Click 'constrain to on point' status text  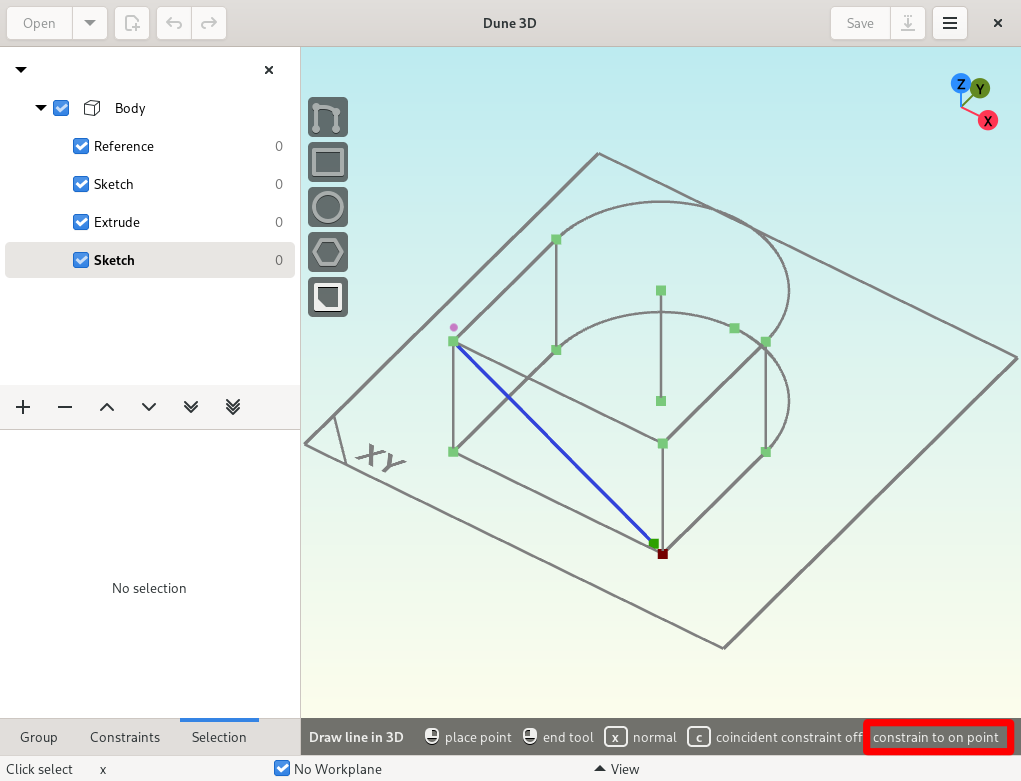tap(936, 737)
